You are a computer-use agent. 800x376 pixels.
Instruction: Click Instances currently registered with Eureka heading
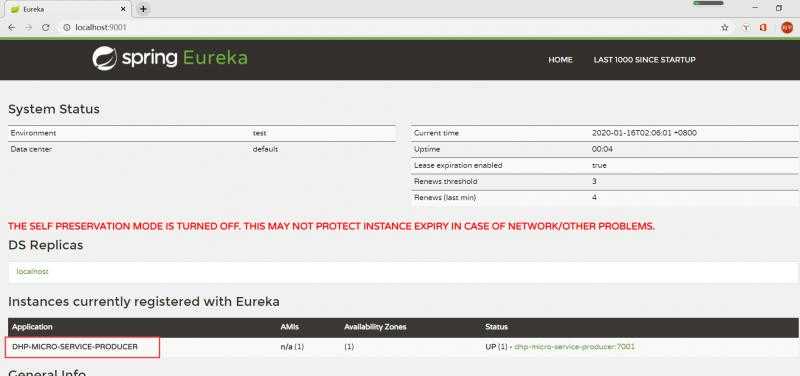pyautogui.click(x=144, y=302)
